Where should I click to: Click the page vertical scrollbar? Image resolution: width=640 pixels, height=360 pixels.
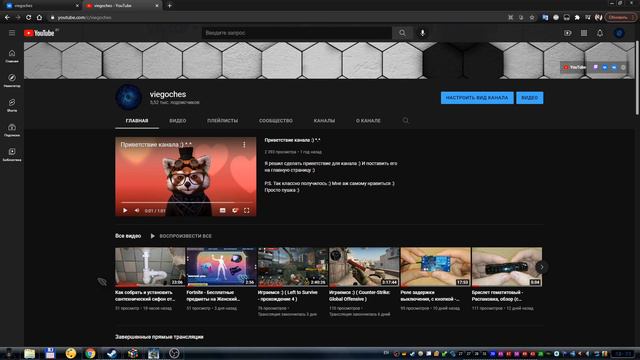coord(637,78)
